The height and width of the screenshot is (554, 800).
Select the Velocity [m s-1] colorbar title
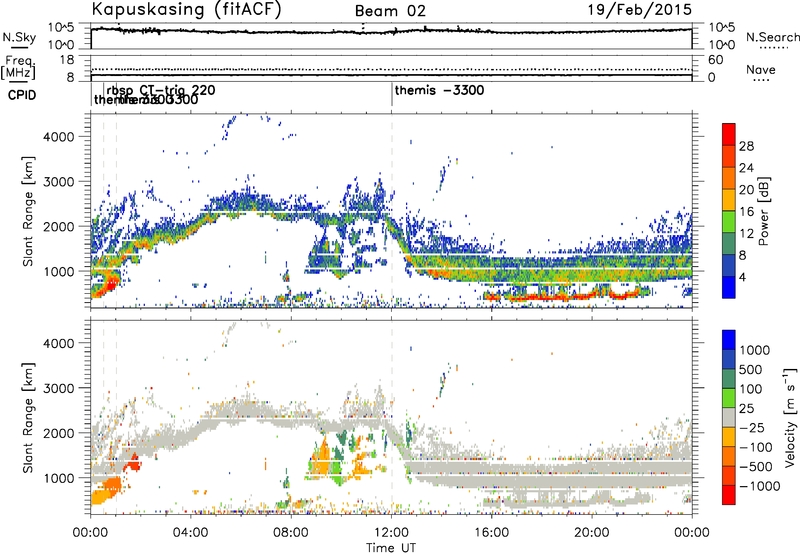(x=790, y=417)
